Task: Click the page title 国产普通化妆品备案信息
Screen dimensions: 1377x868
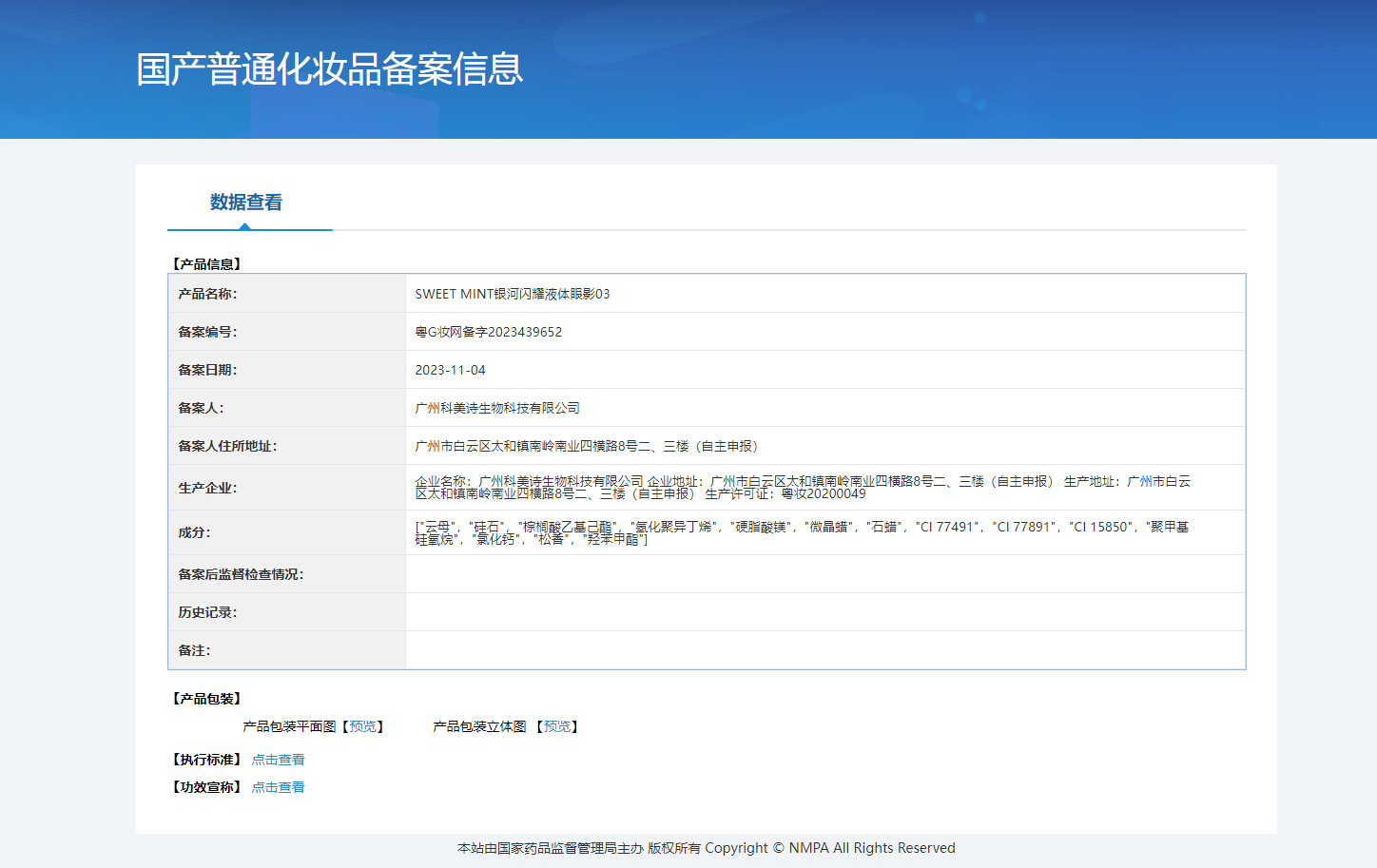Action: [329, 69]
